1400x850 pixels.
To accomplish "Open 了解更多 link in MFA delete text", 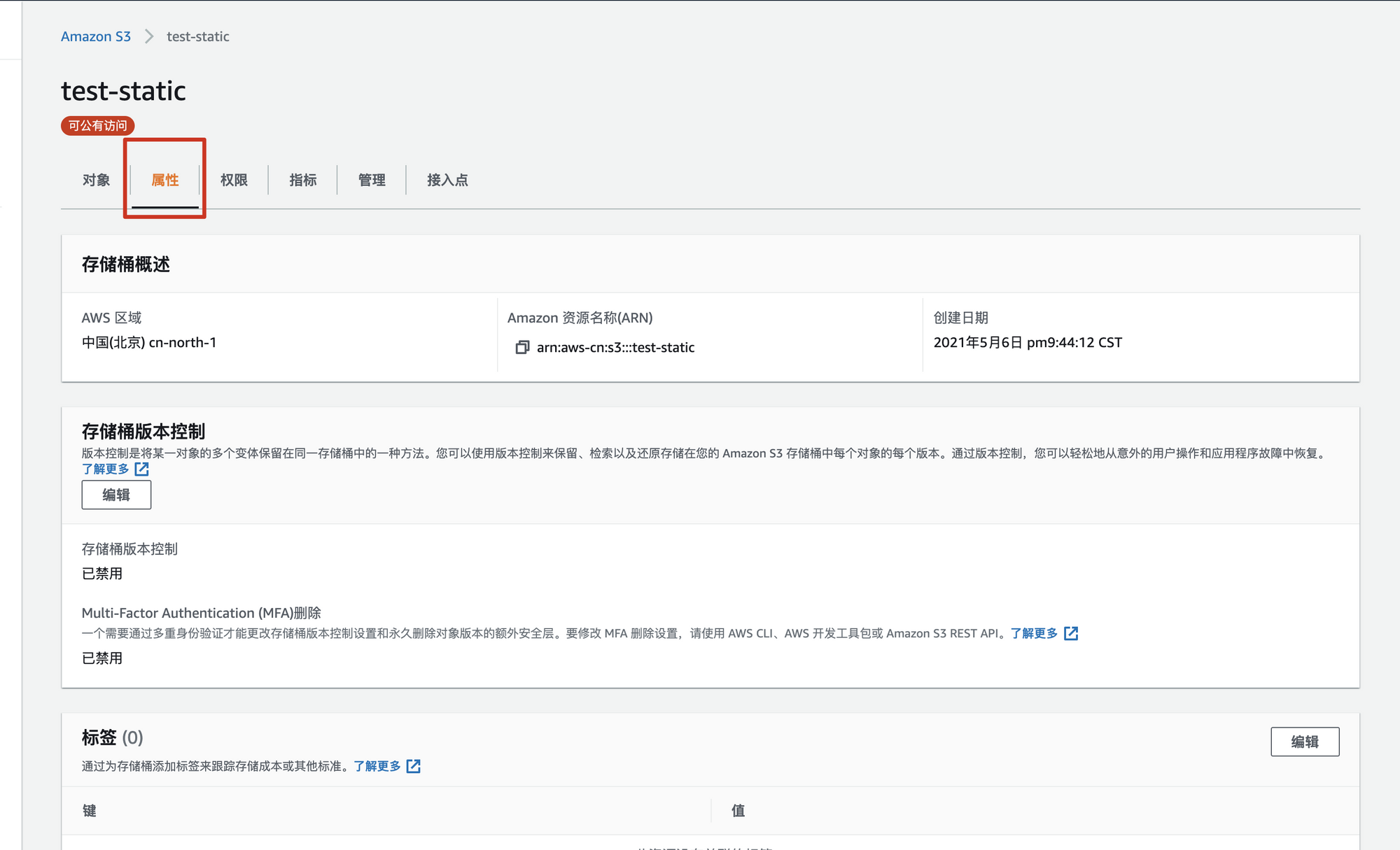I will click(1034, 633).
